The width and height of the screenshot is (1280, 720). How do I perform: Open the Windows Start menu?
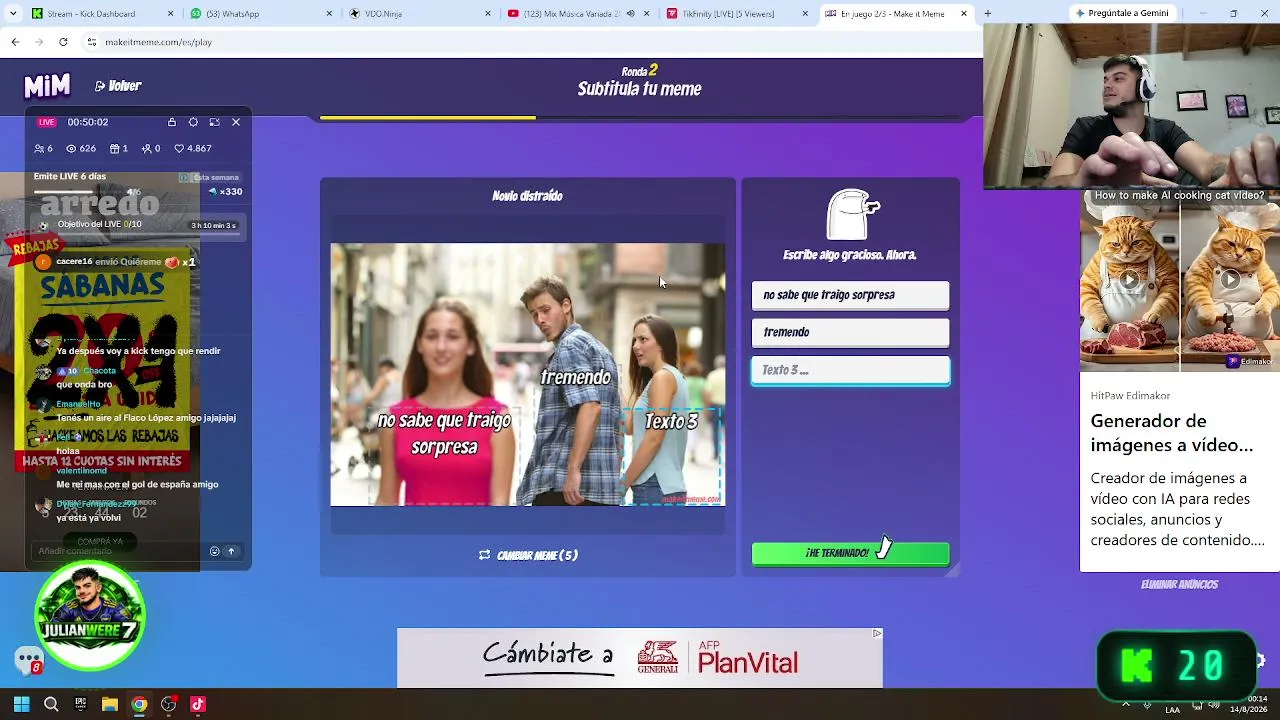[x=21, y=704]
